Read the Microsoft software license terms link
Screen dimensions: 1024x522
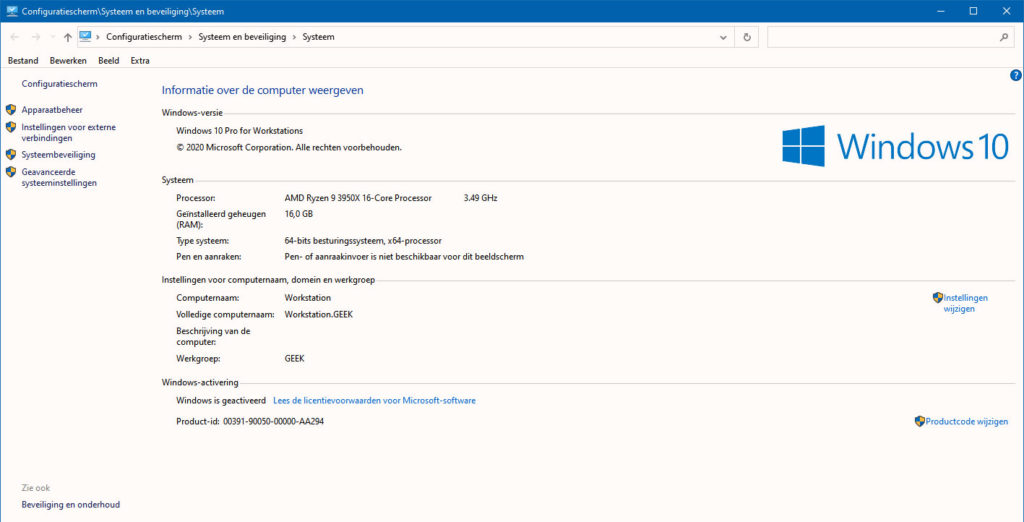tap(374, 400)
